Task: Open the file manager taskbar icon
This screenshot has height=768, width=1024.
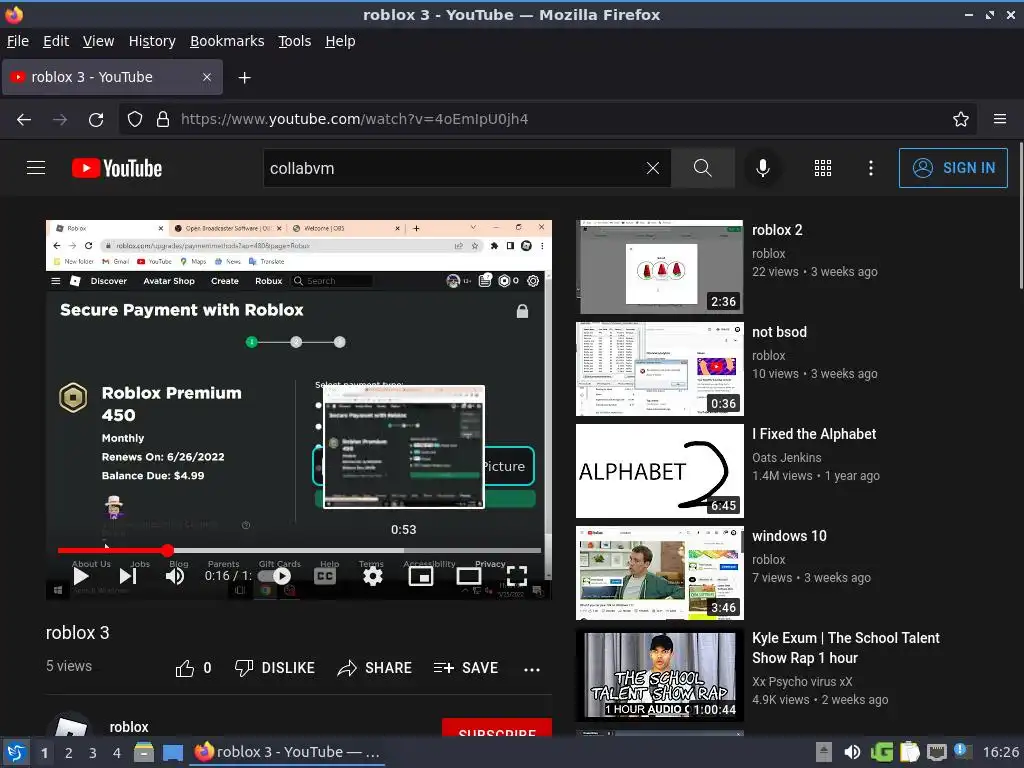Action: (x=144, y=752)
